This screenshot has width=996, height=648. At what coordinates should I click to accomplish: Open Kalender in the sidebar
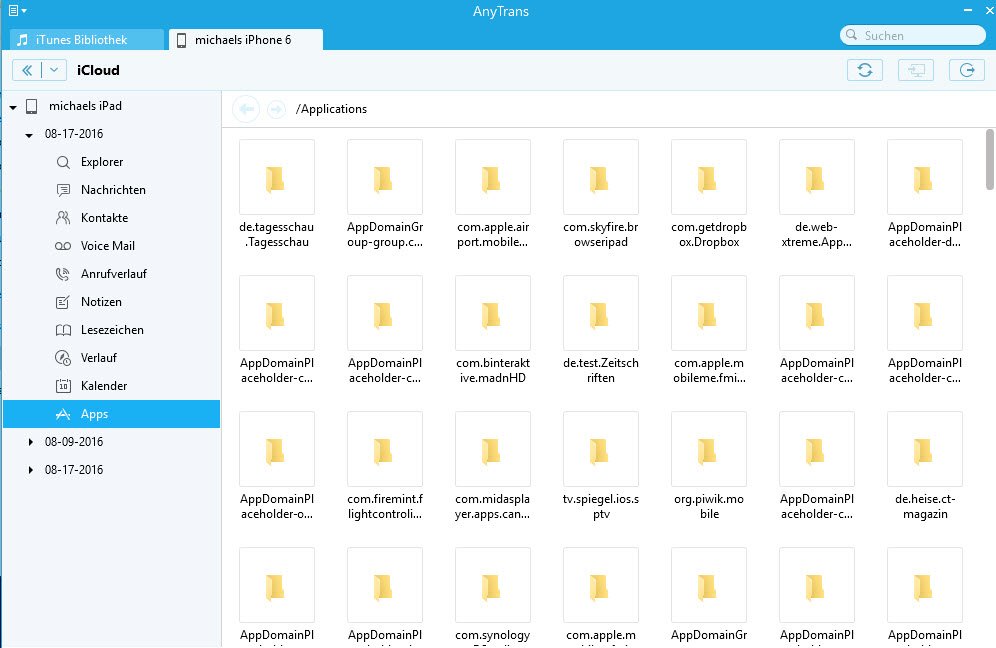click(x=112, y=386)
